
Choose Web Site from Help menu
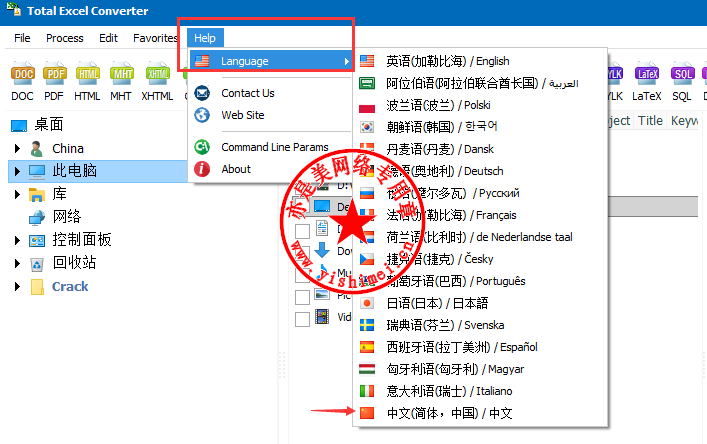[x=243, y=115]
